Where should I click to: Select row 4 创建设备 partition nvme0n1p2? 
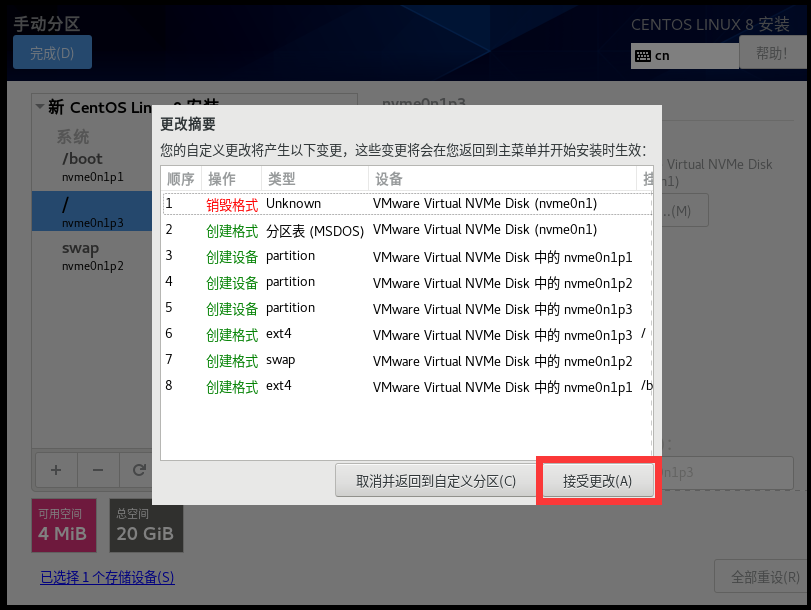[x=407, y=282]
